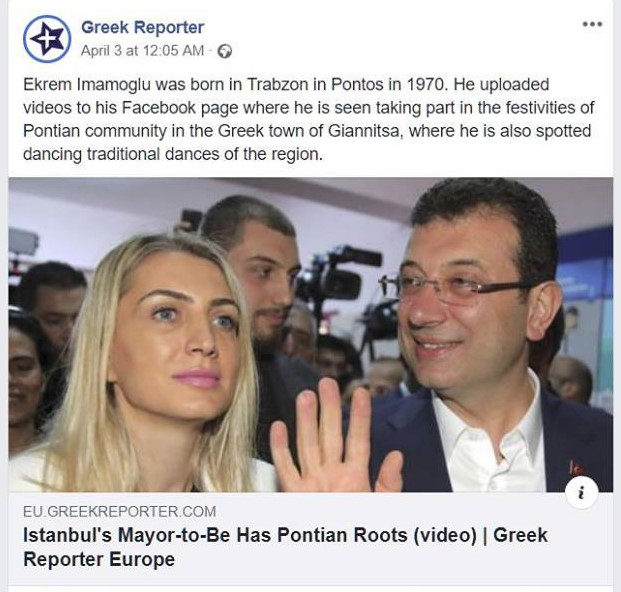
Task: Open the April 3 at 12:05 AM timestamp
Action: [x=142, y=51]
